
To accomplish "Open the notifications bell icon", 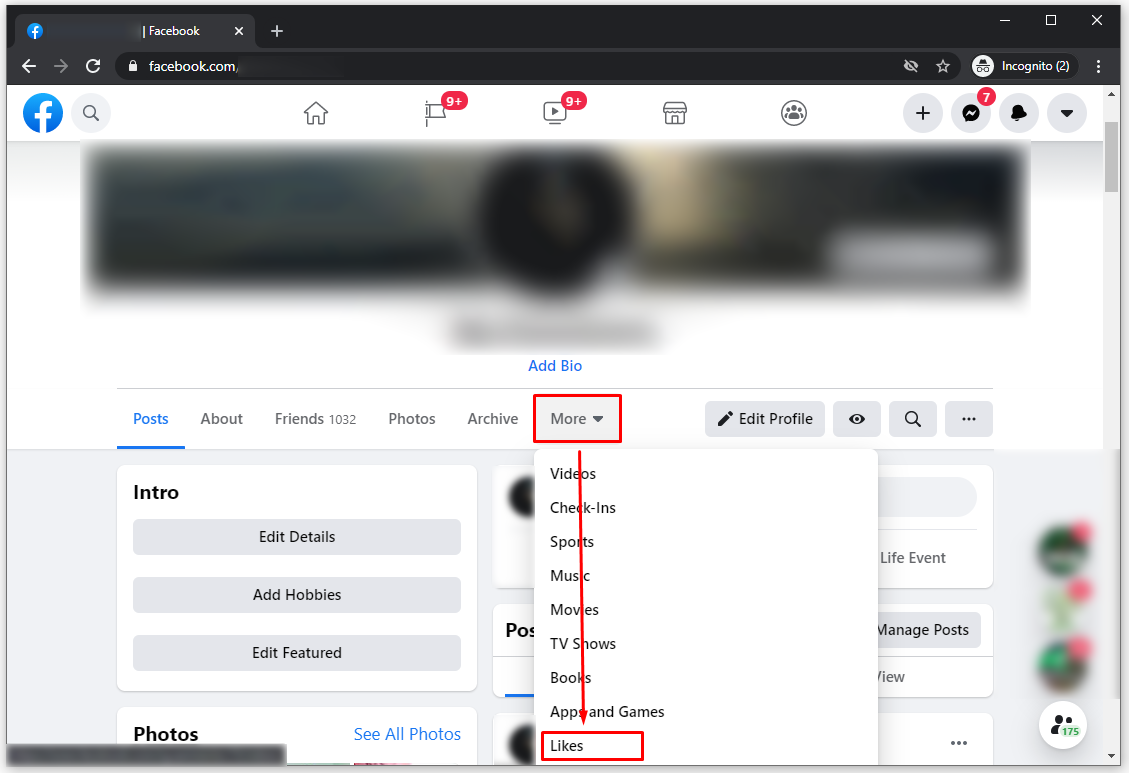I will (1018, 113).
